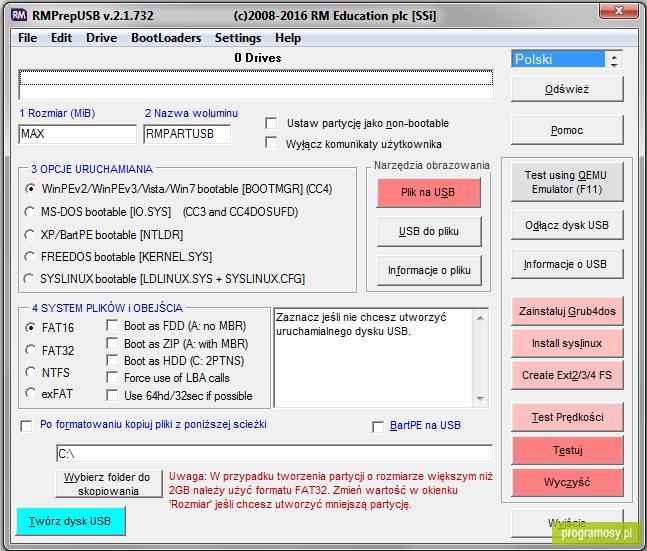Viewport: 647px width, 551px height.
Task: Click the C:\ copy path input field
Action: [274, 454]
